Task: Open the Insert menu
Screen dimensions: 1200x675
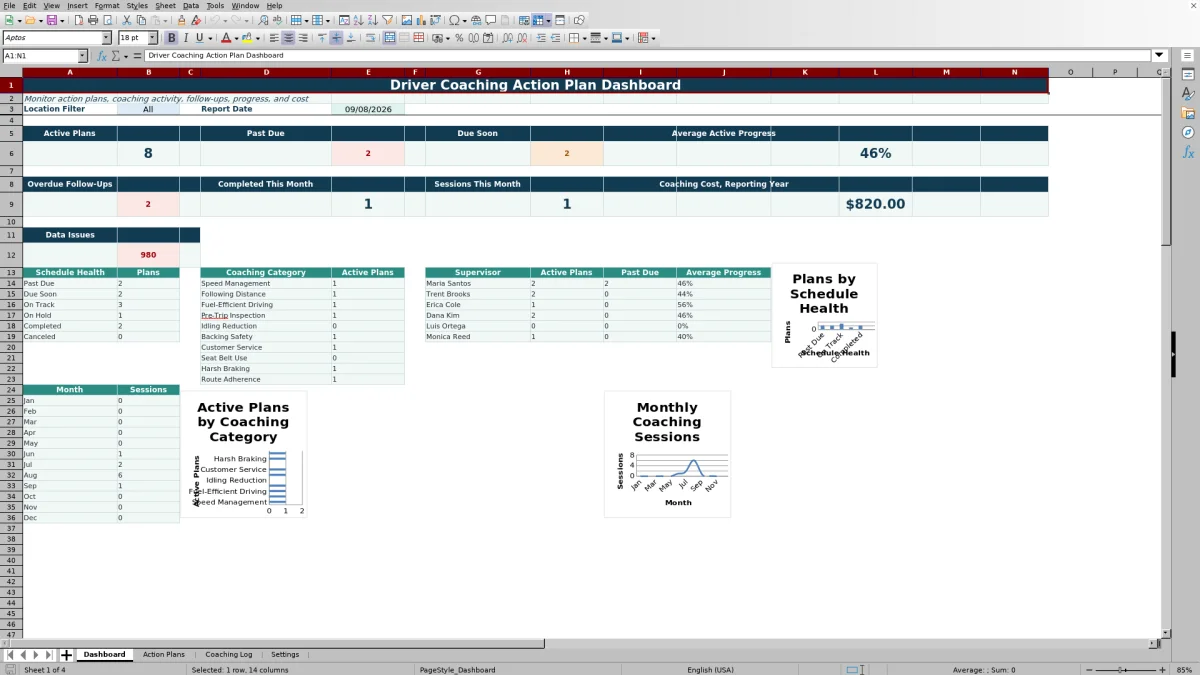Action: pos(77,6)
